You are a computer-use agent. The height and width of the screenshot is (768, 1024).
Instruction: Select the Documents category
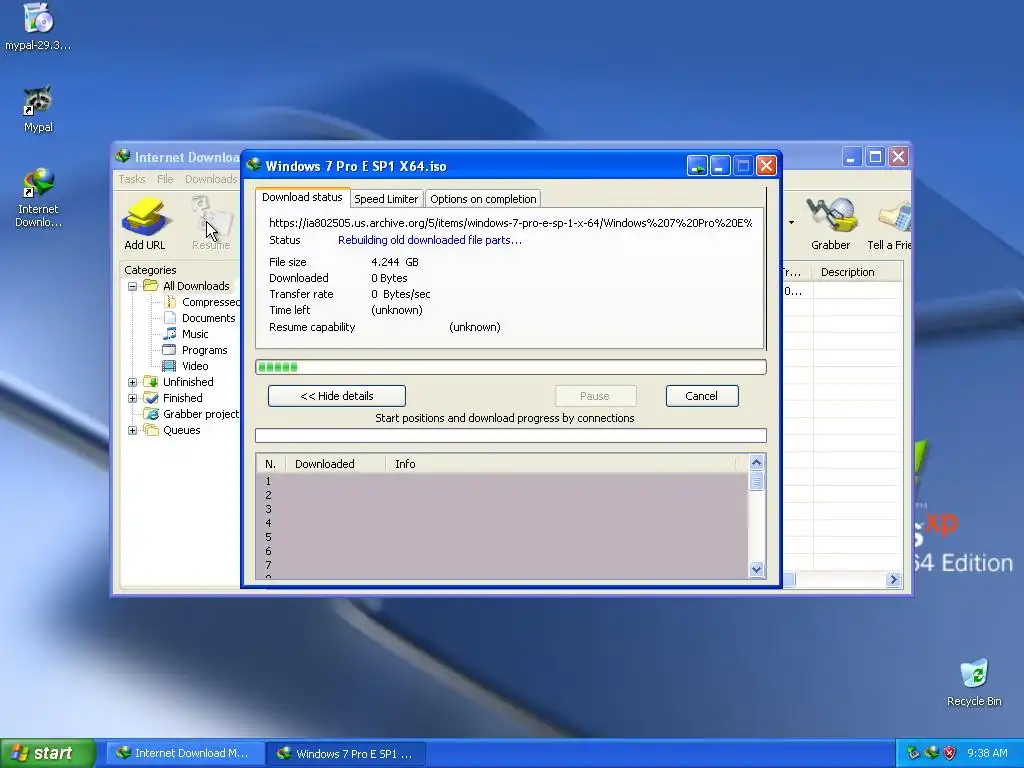(x=200, y=318)
